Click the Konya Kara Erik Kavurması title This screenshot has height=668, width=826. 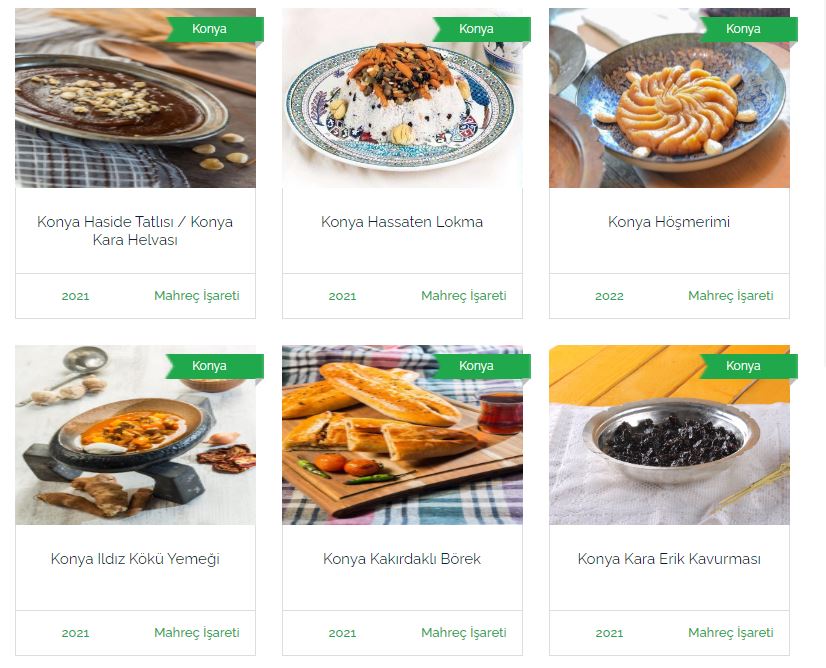coord(669,559)
